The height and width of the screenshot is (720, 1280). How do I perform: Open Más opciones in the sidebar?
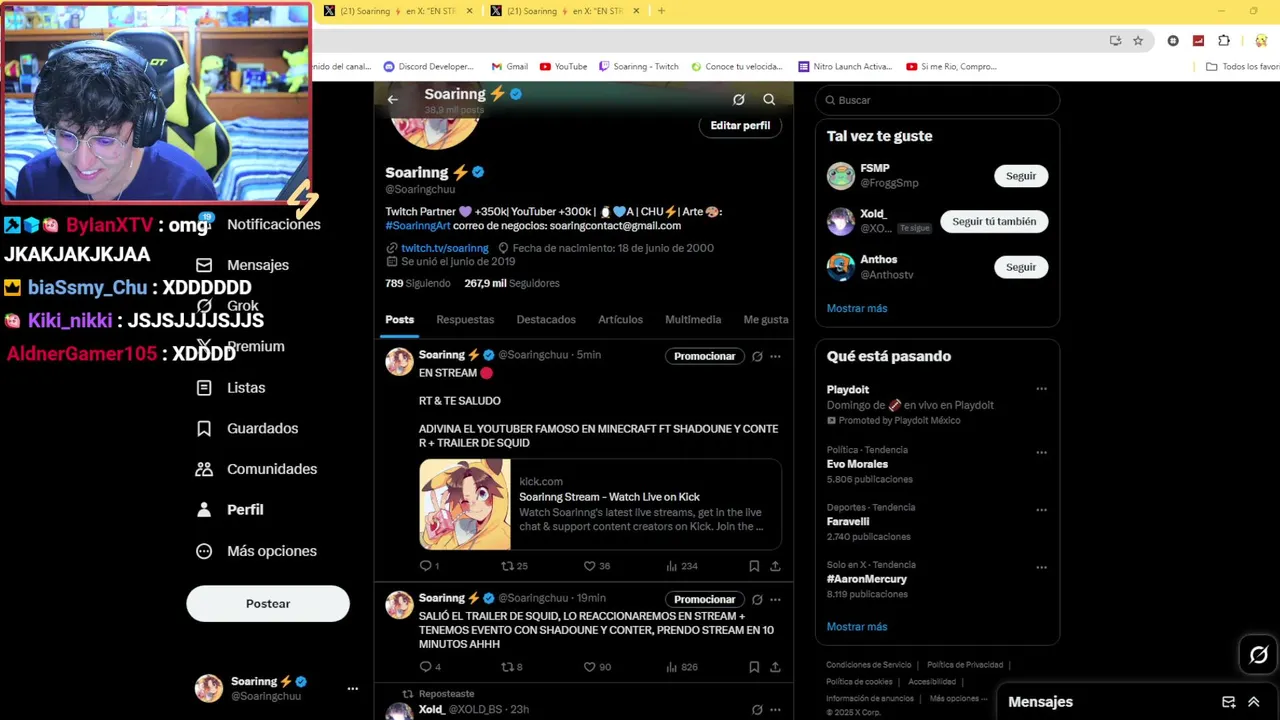tap(257, 551)
